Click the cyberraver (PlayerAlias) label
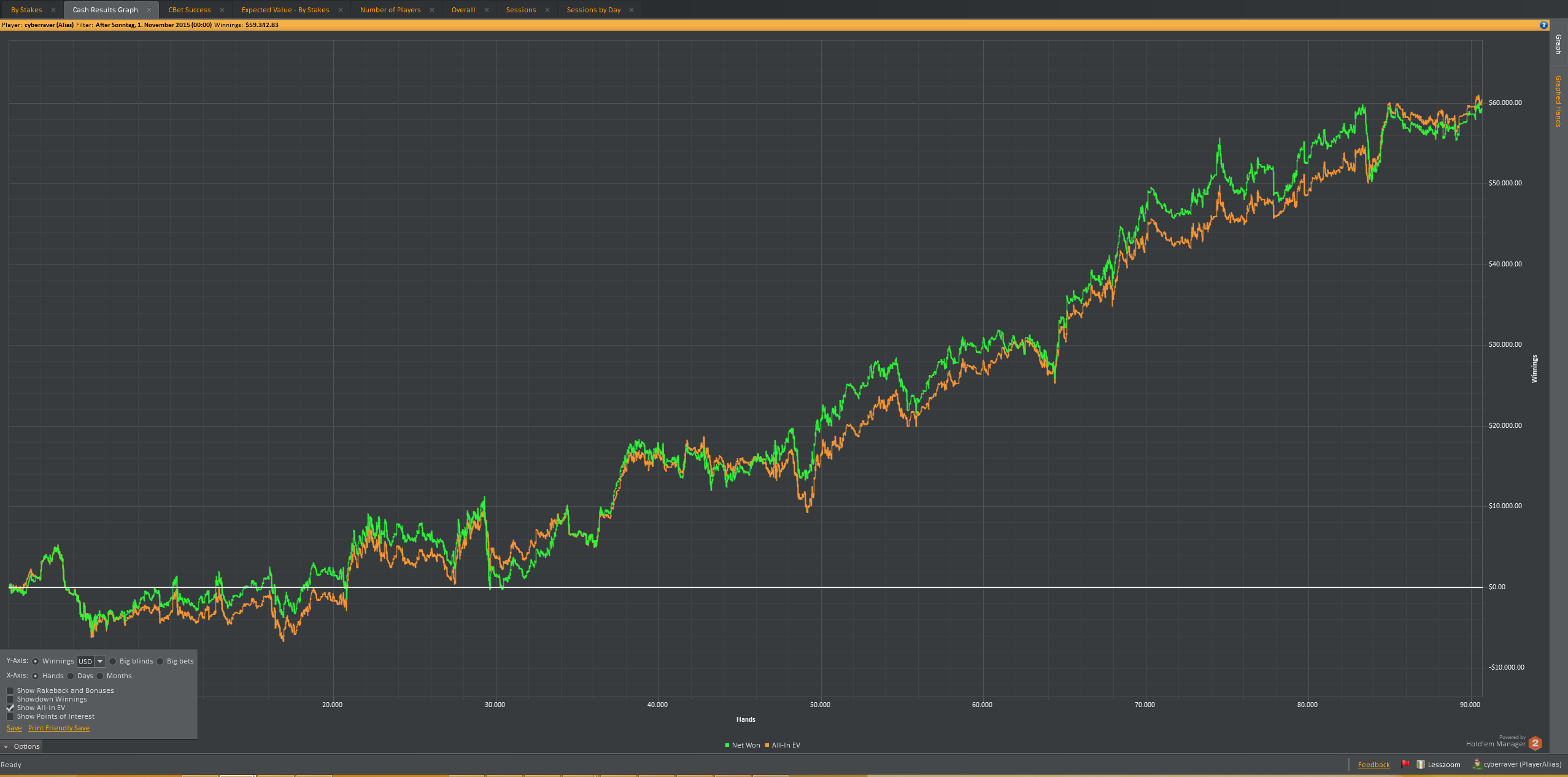Screen dimensions: 1568x777 point(1523,765)
